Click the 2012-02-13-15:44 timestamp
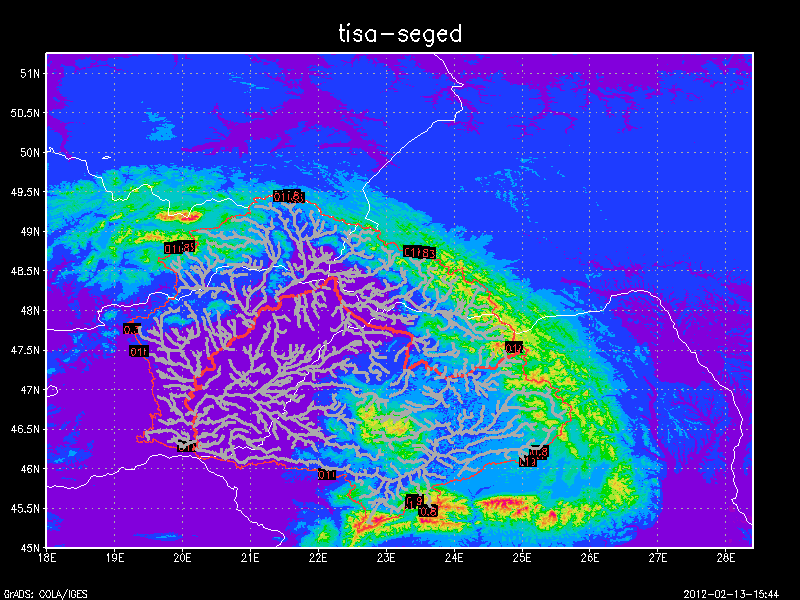 [731, 594]
